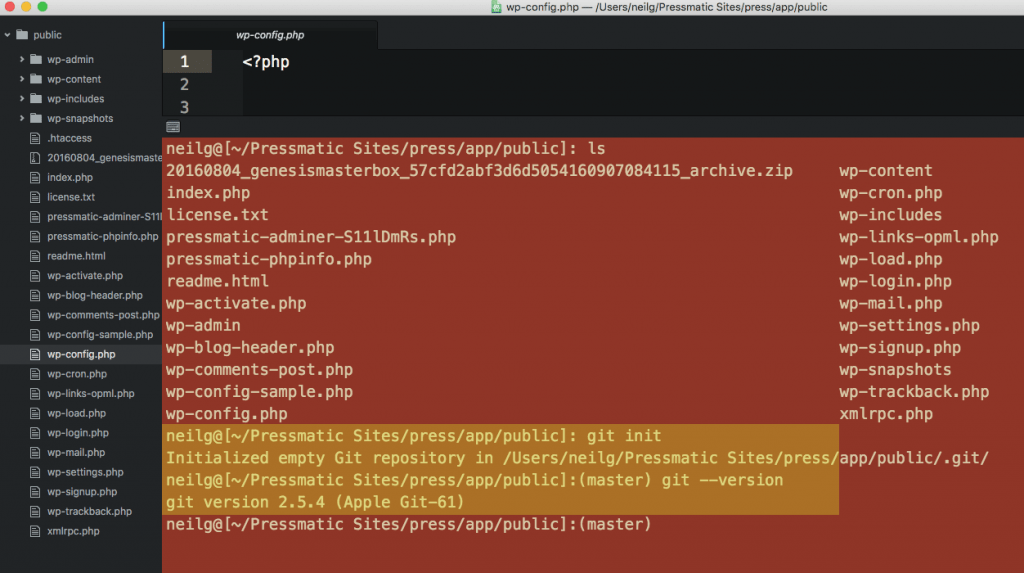The width and height of the screenshot is (1024, 573).
Task: Open pressmatic-adminer-S11 file in sidebar
Action: click(x=104, y=216)
